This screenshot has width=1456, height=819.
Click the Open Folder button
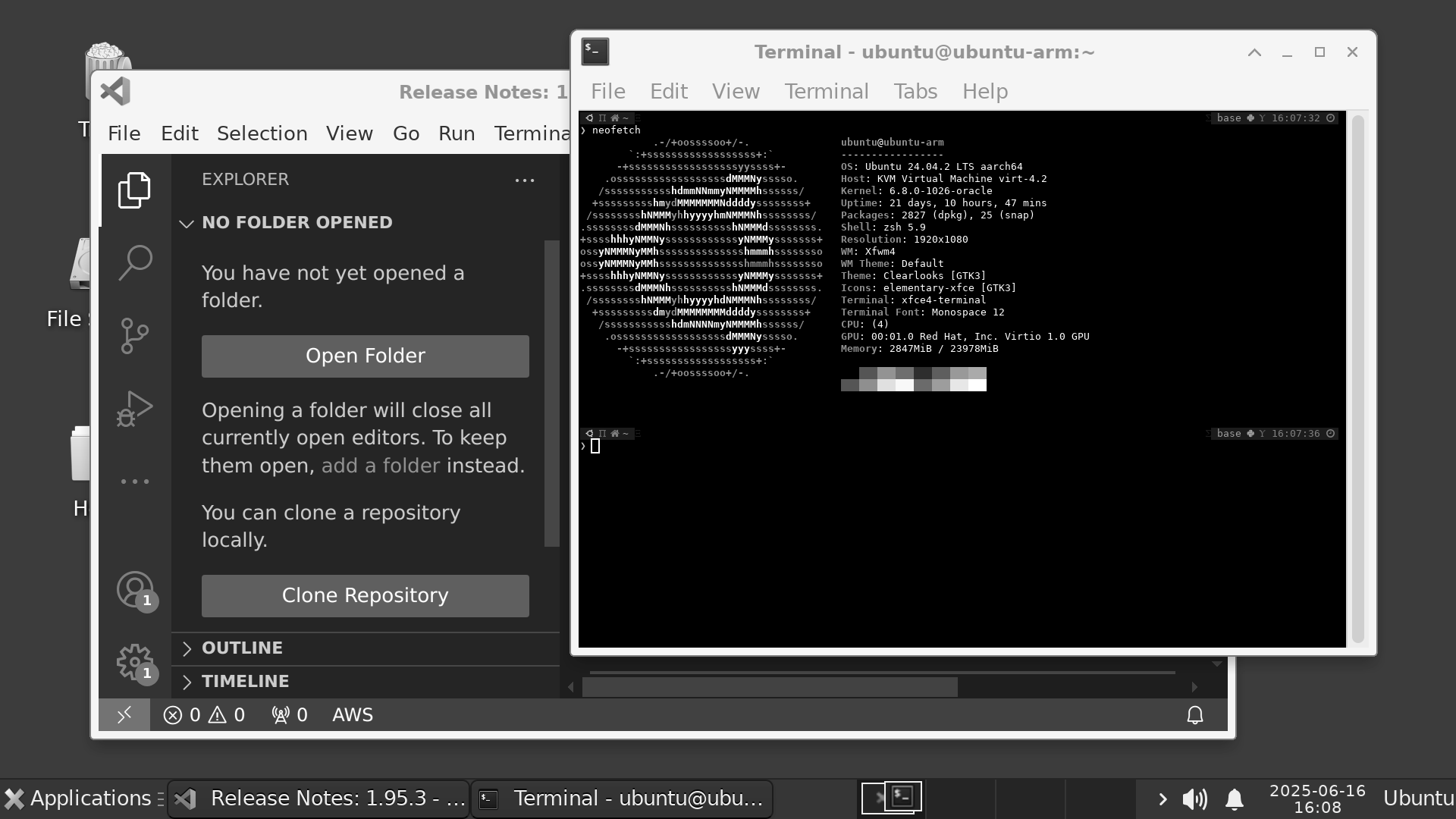[x=365, y=356]
